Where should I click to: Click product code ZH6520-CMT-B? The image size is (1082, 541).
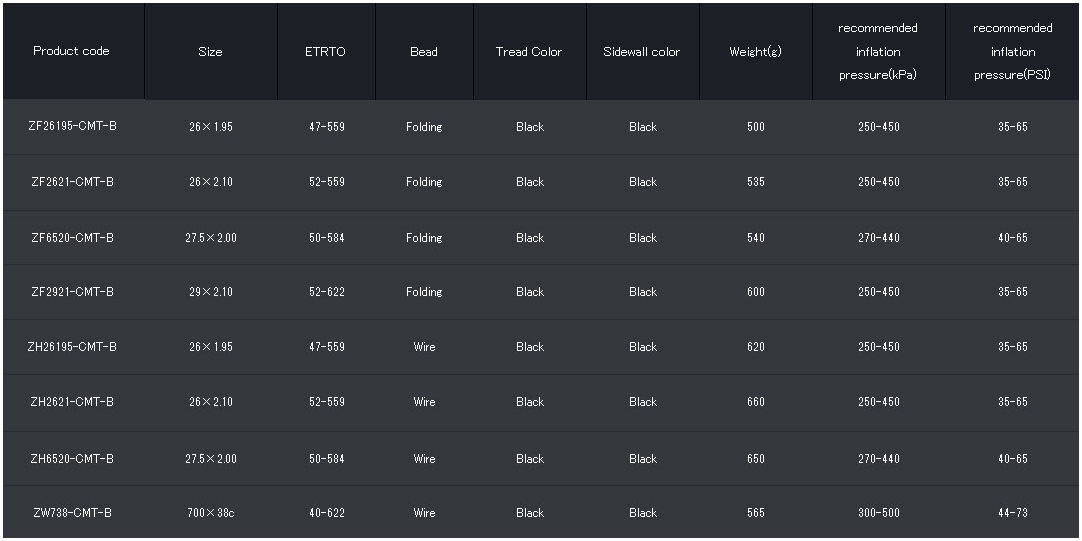(72, 459)
